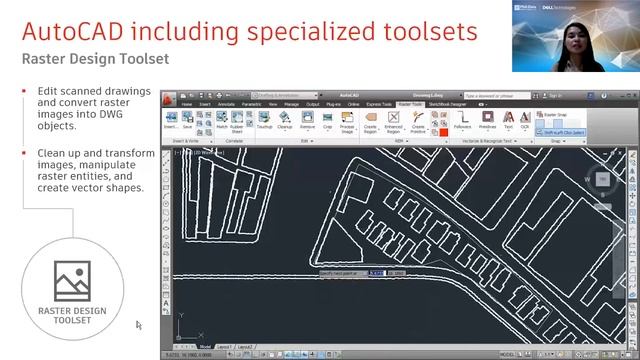Click the Insert raster image tool
The image size is (640, 360).
point(171,121)
